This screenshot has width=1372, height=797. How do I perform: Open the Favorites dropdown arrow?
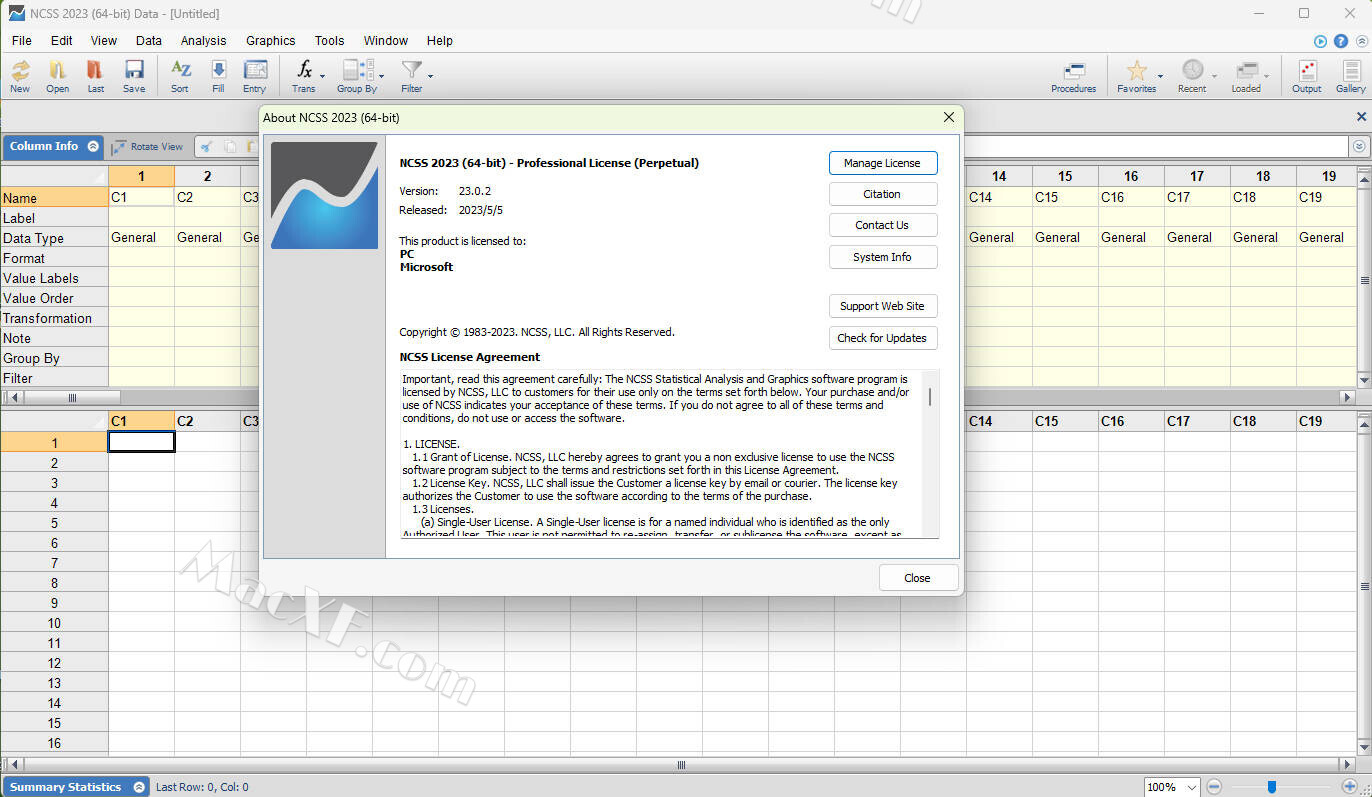tap(1160, 76)
